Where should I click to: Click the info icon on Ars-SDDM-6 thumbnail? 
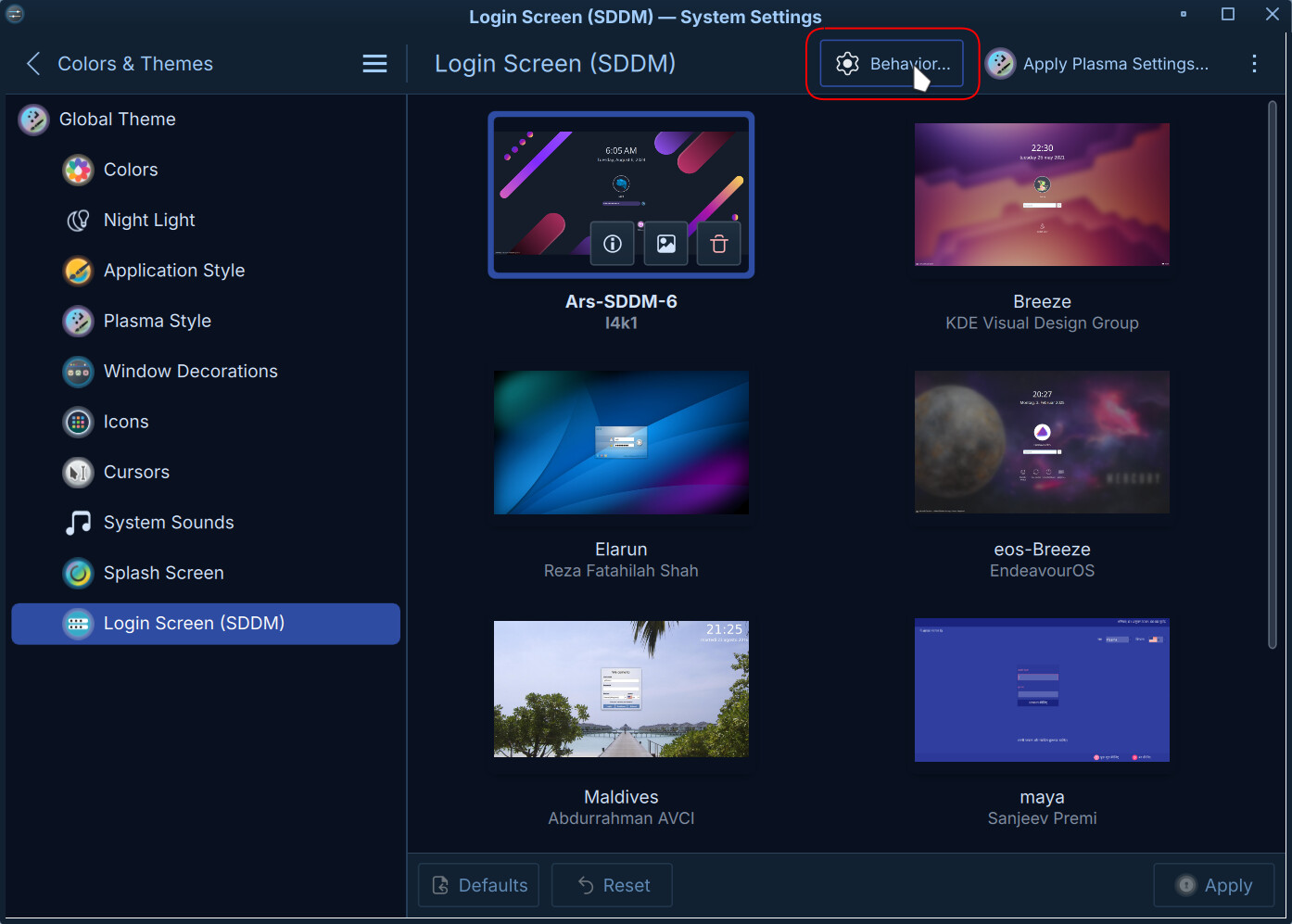pos(613,244)
